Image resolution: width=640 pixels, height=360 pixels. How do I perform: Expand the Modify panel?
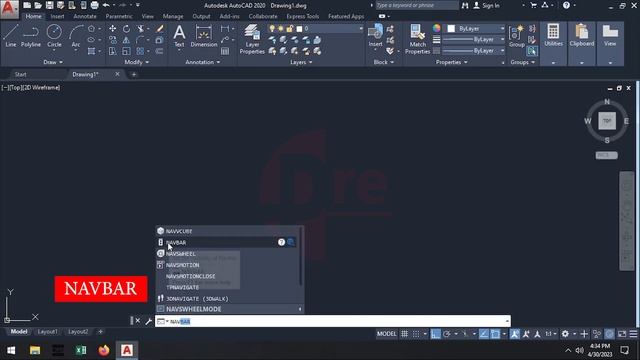[x=137, y=62]
